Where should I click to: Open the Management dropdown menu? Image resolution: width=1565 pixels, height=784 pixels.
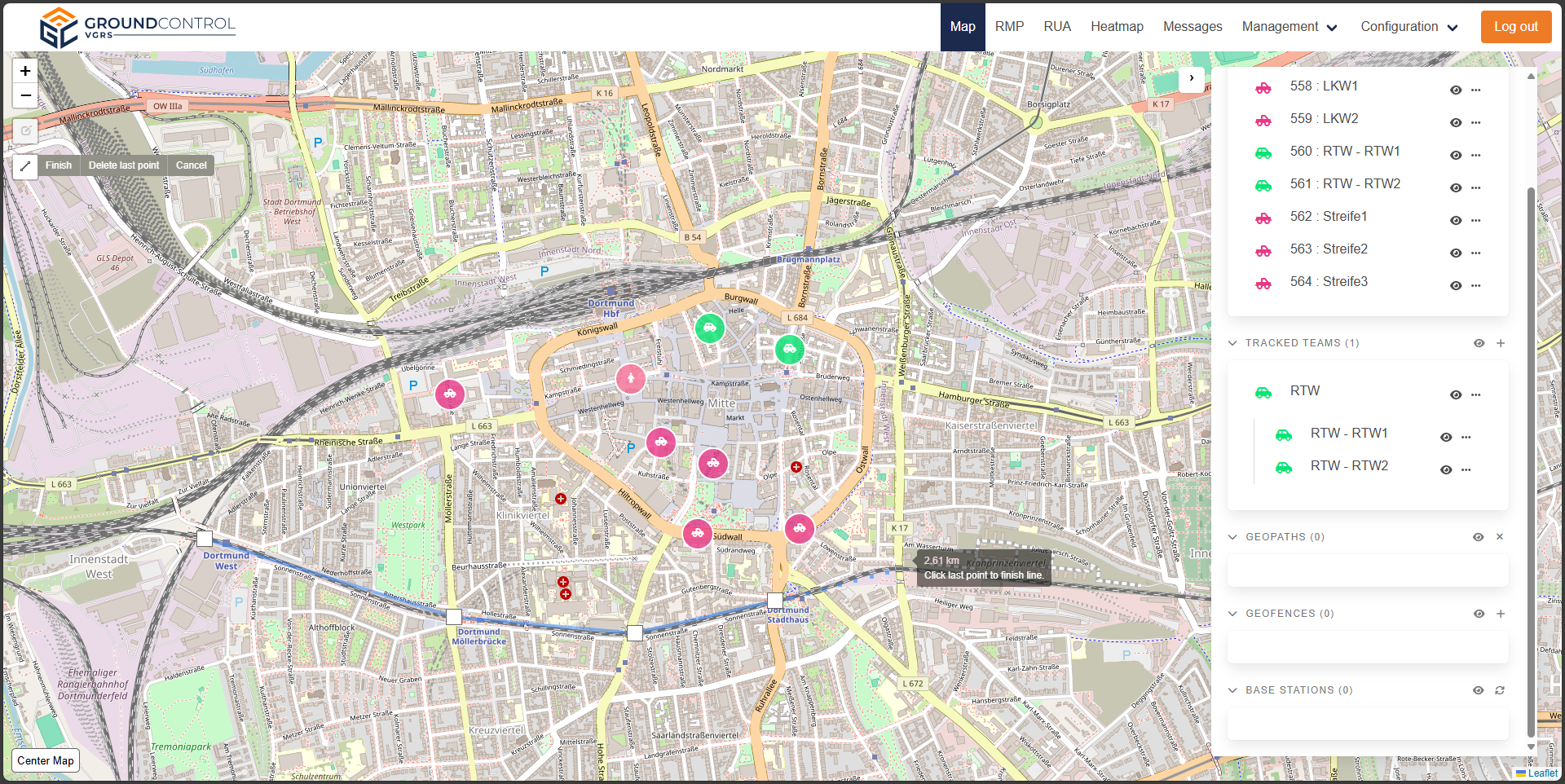click(1289, 27)
